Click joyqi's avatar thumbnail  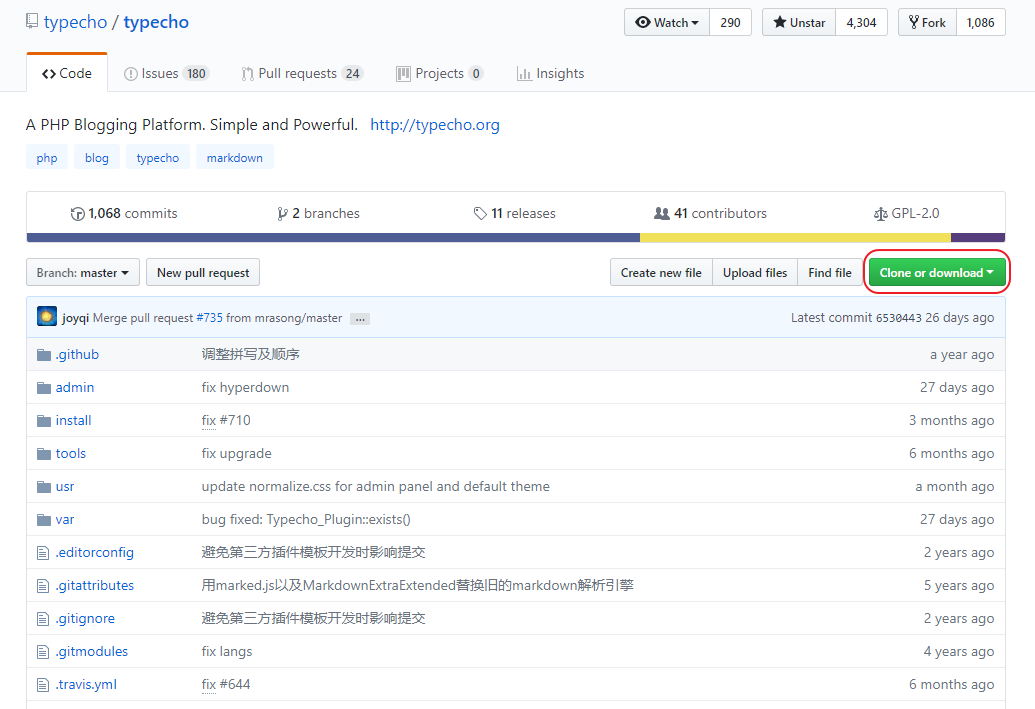(47, 317)
